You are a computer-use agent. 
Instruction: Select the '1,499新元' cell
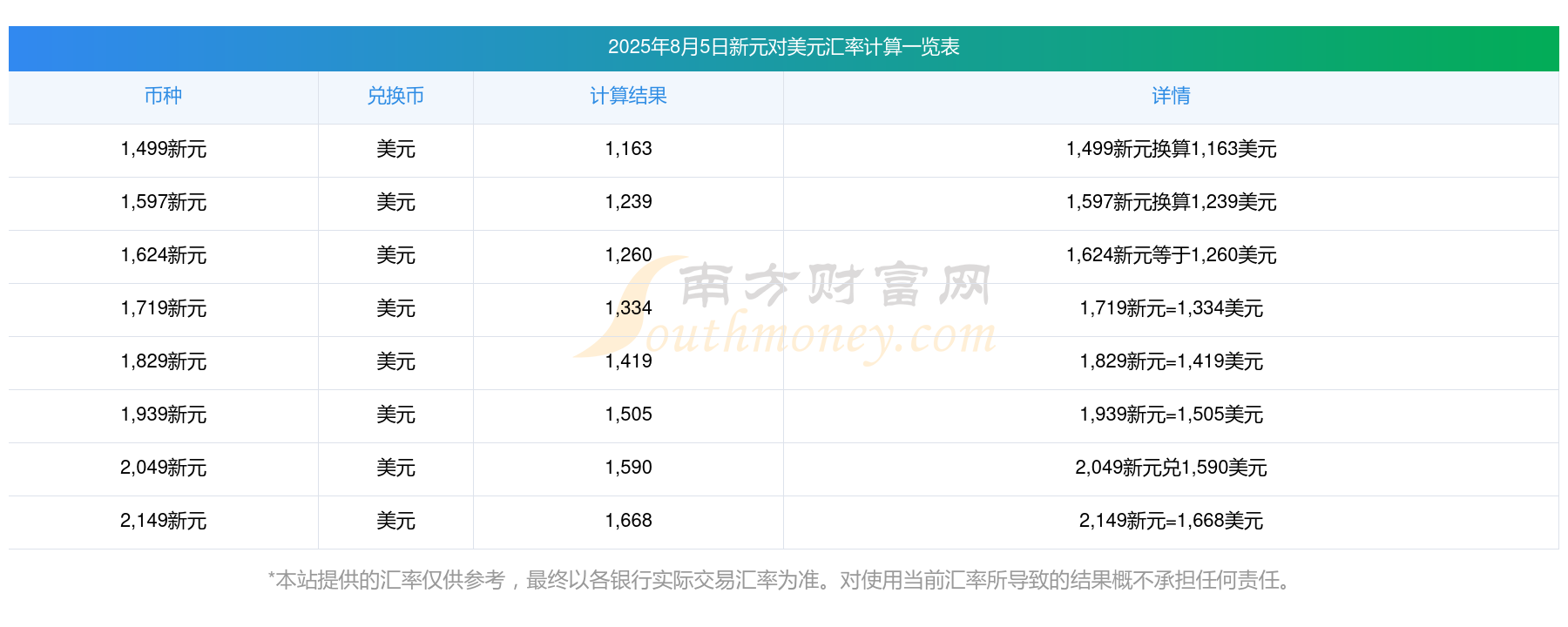[163, 150]
